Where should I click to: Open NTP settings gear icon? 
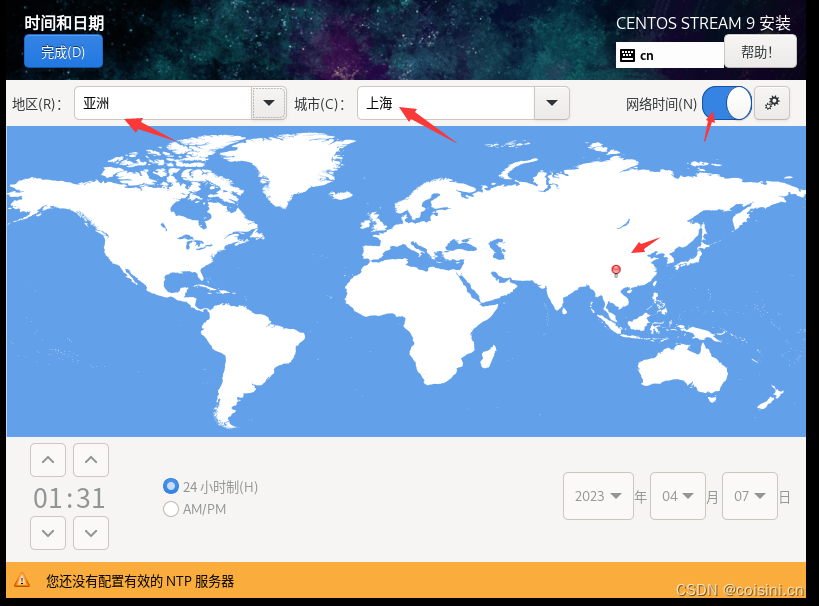[772, 103]
